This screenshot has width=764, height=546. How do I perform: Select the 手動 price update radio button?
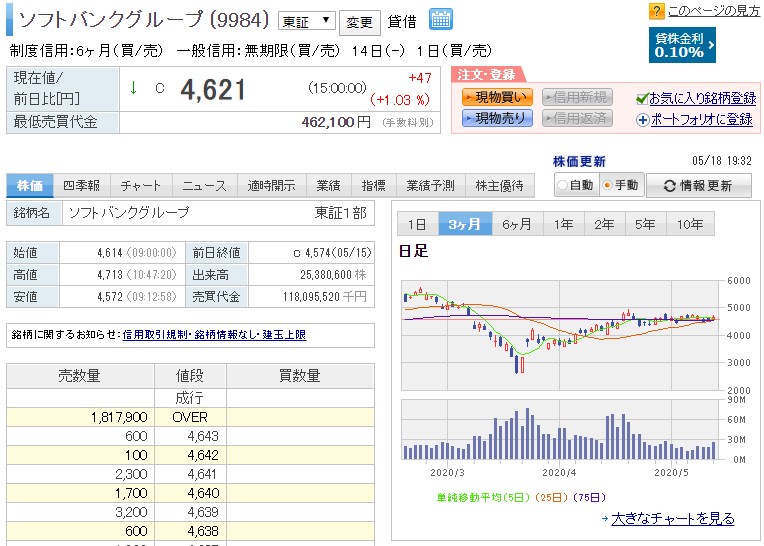click(607, 185)
